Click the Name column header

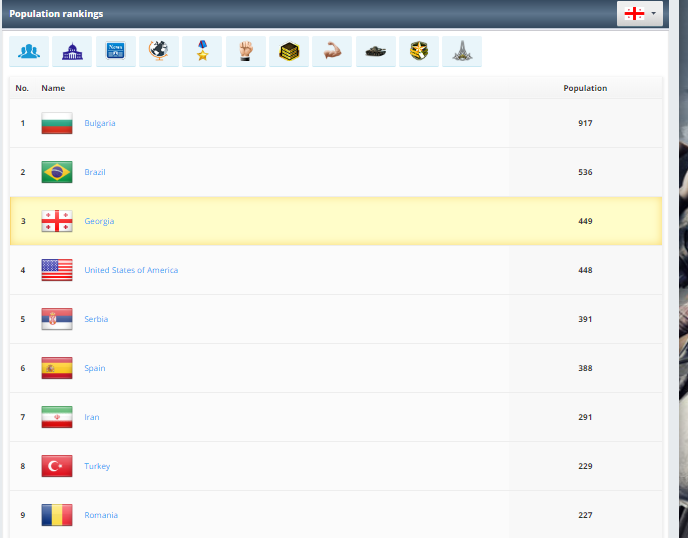coord(53,88)
